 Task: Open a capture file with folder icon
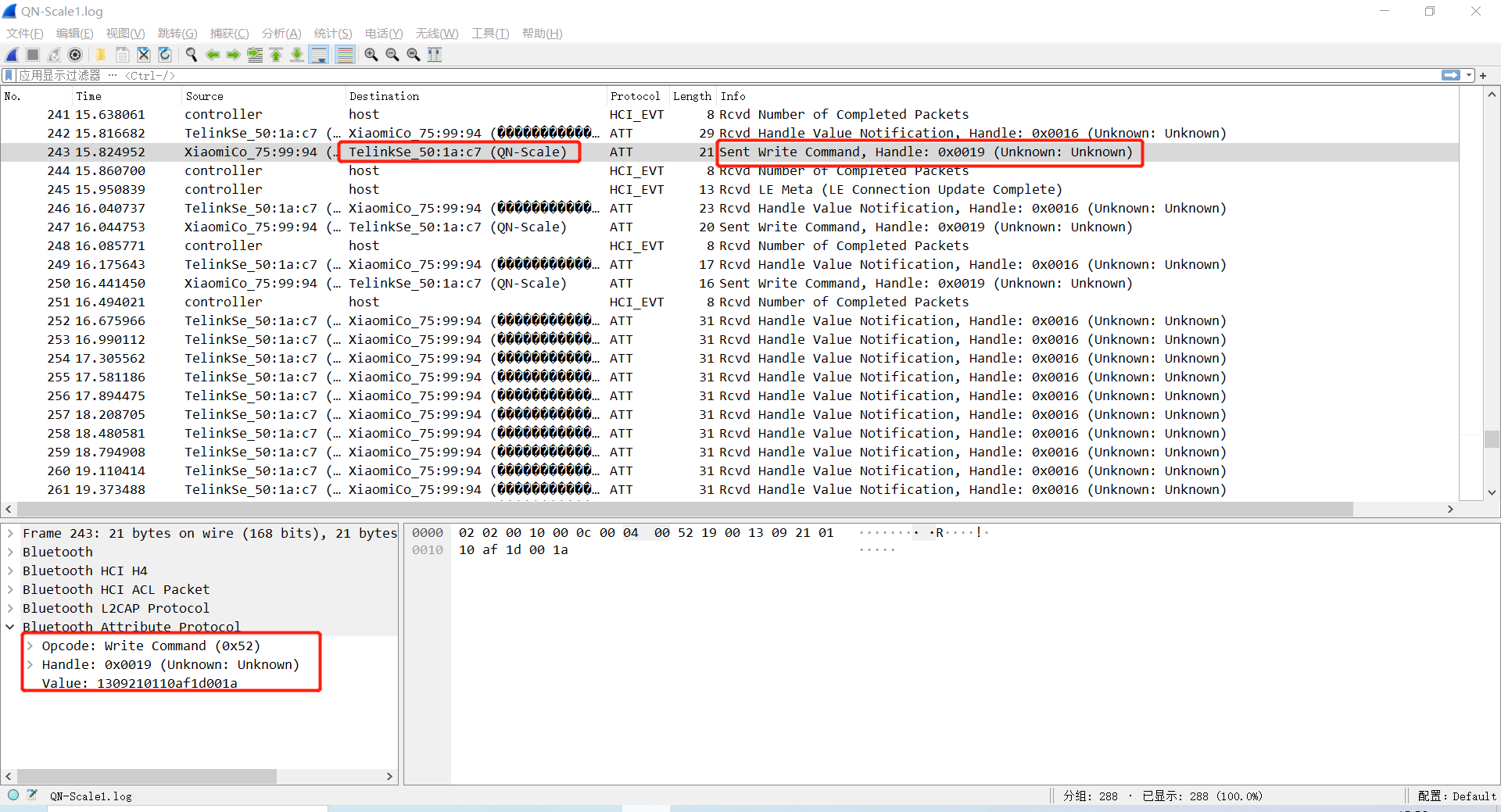101,55
